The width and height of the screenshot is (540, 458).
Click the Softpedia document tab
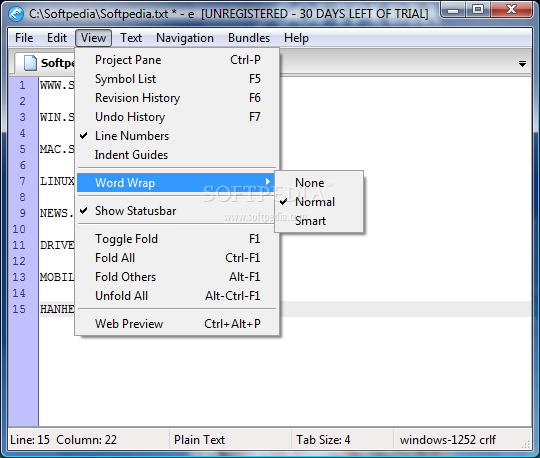coord(45,63)
